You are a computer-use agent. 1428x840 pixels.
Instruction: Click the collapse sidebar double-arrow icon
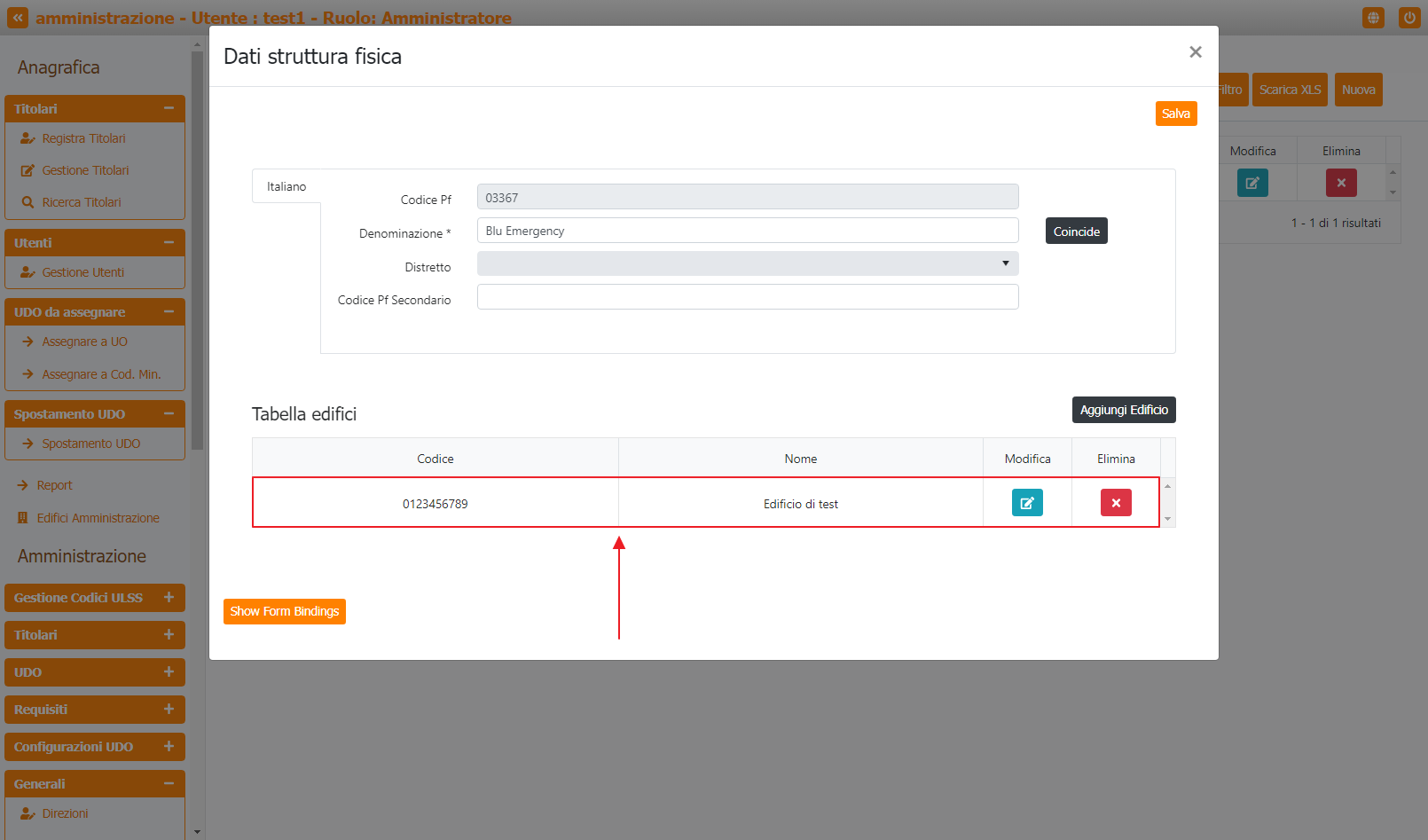click(x=18, y=18)
